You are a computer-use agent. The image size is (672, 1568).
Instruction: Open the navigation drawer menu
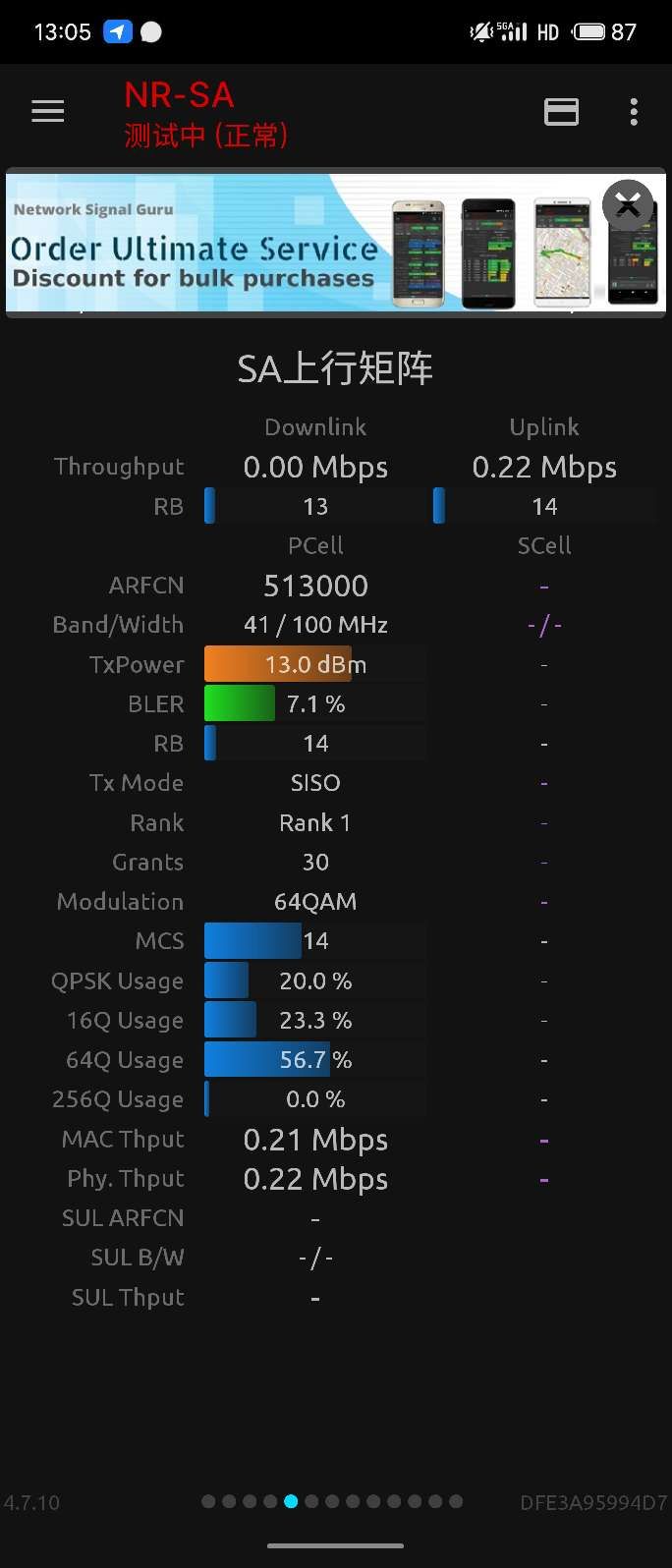click(47, 111)
